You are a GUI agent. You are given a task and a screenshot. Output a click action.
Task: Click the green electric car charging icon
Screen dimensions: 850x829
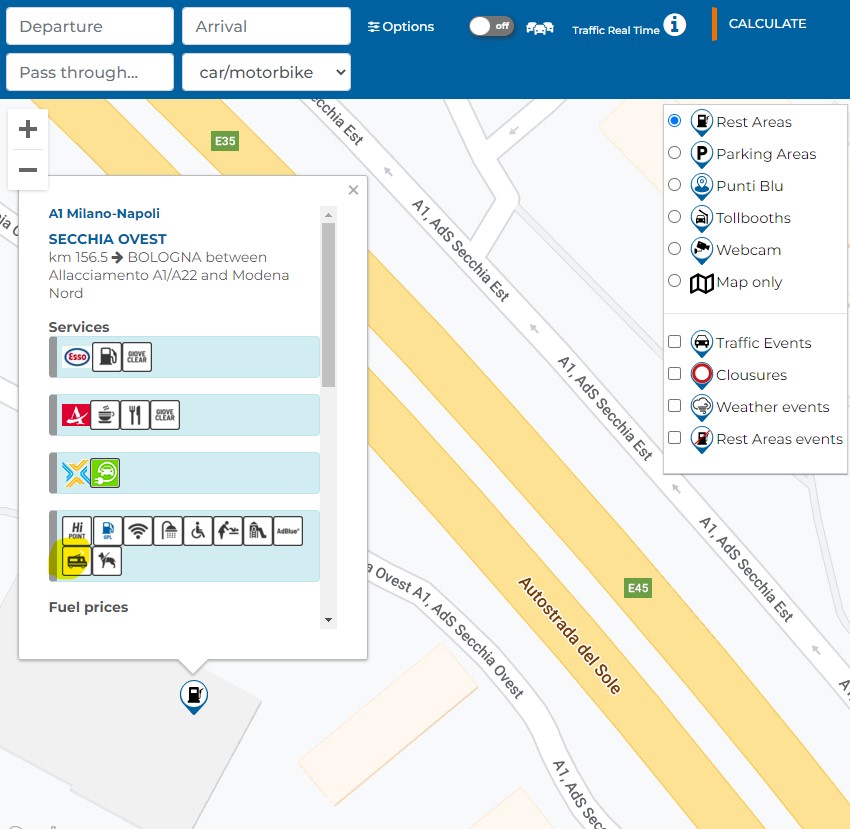[105, 473]
